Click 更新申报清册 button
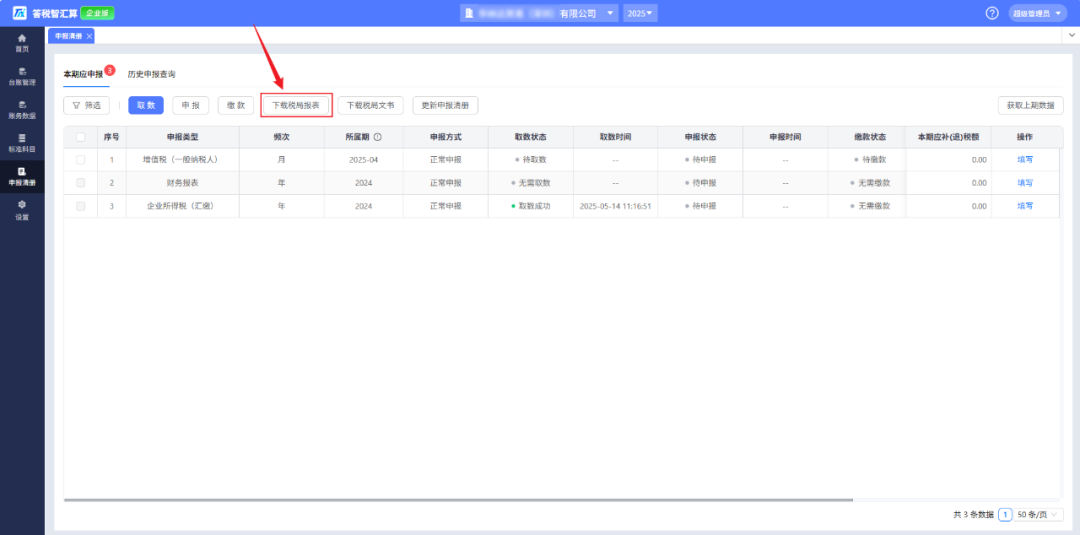Image resolution: width=1080 pixels, height=535 pixels. 446,105
